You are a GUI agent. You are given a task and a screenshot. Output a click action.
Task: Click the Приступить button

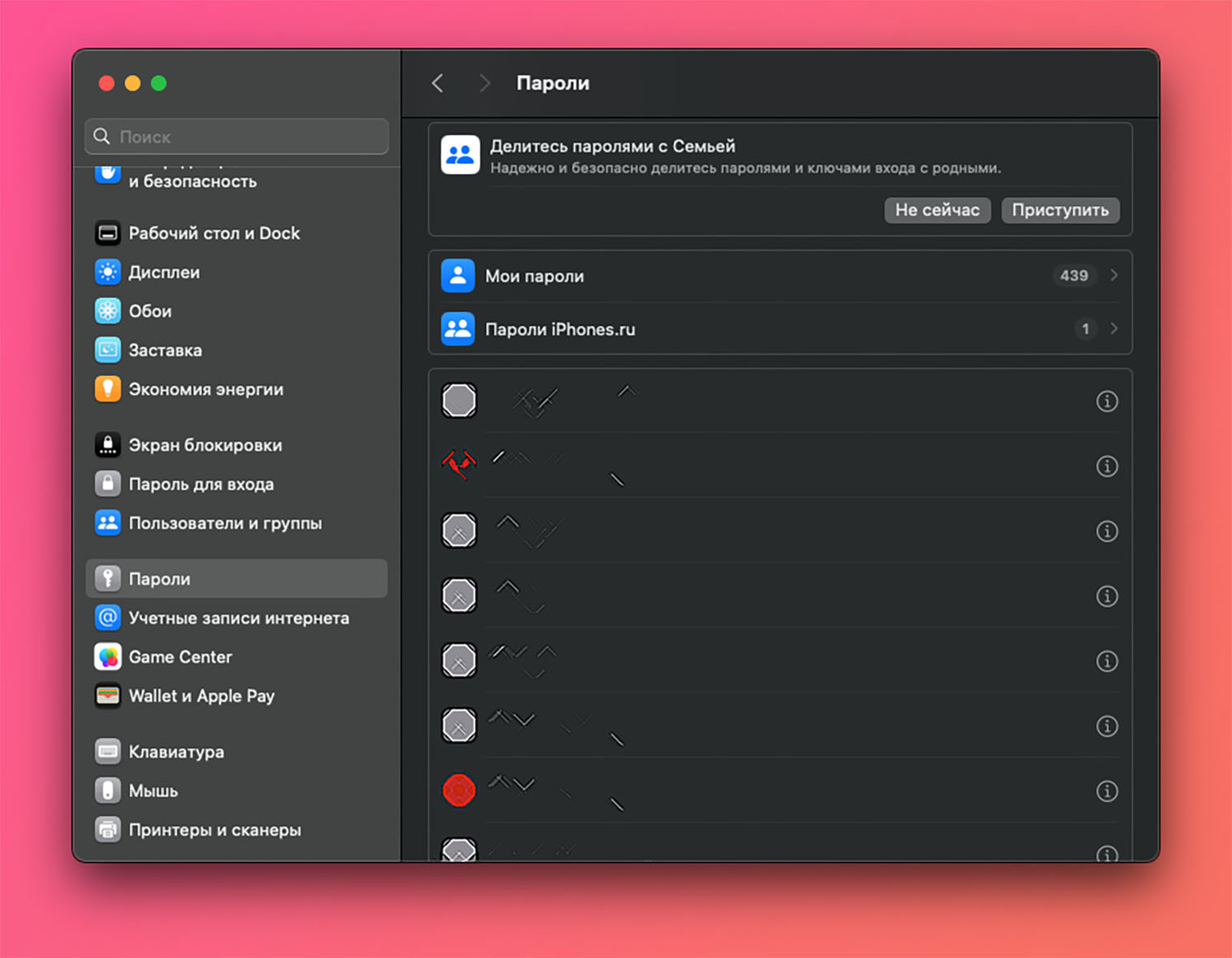(1060, 210)
